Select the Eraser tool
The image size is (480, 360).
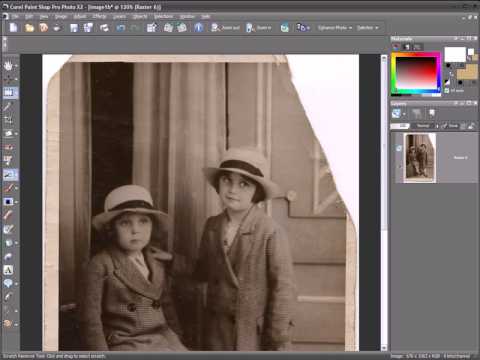[8, 215]
